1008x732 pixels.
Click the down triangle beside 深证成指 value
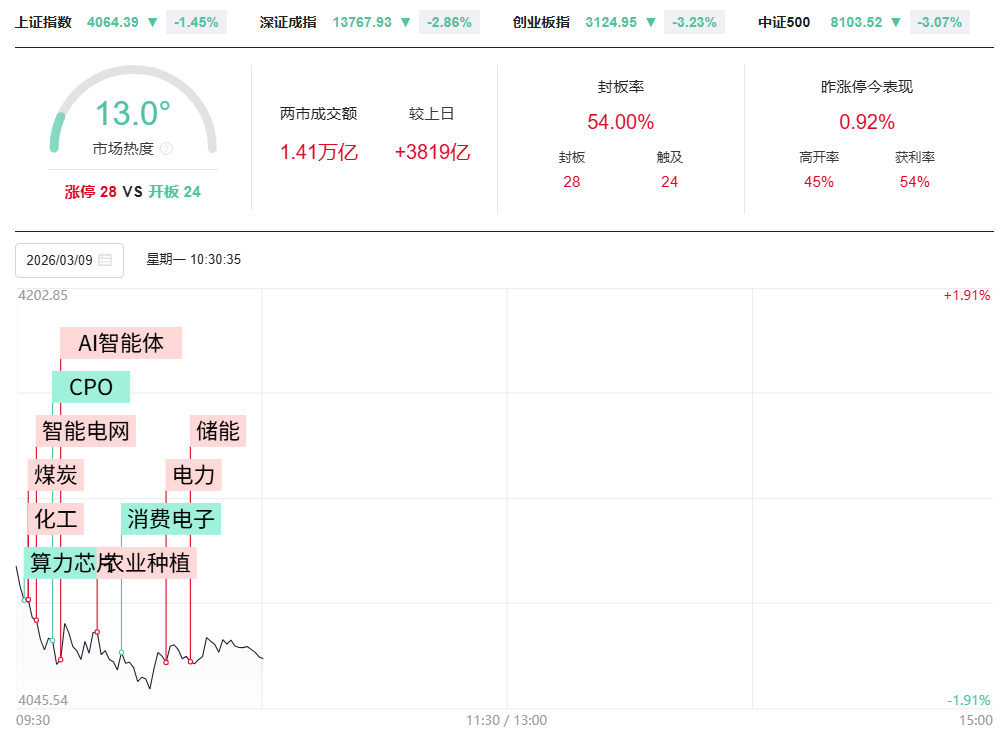pyautogui.click(x=408, y=22)
